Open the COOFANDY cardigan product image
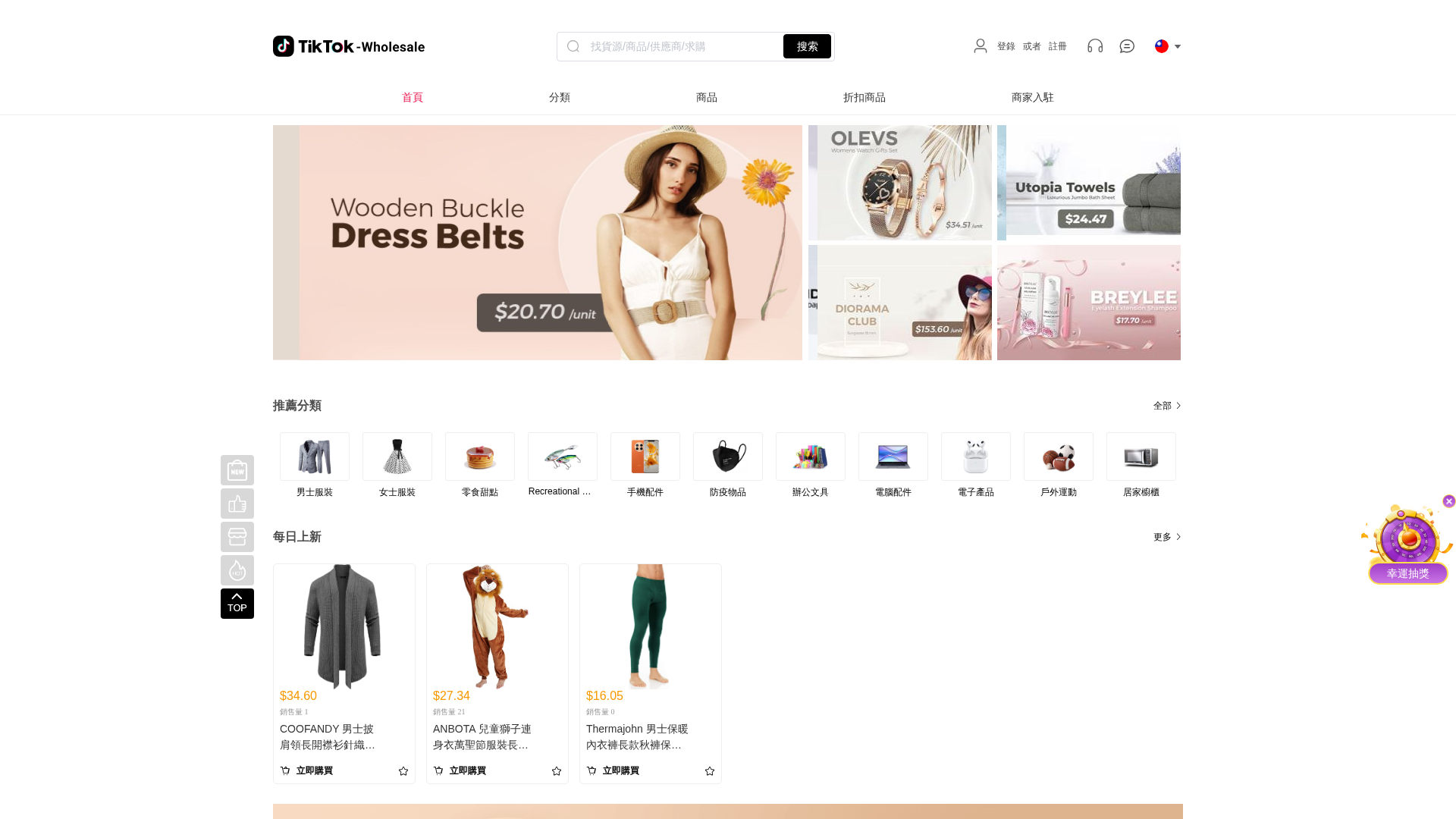 (x=344, y=626)
